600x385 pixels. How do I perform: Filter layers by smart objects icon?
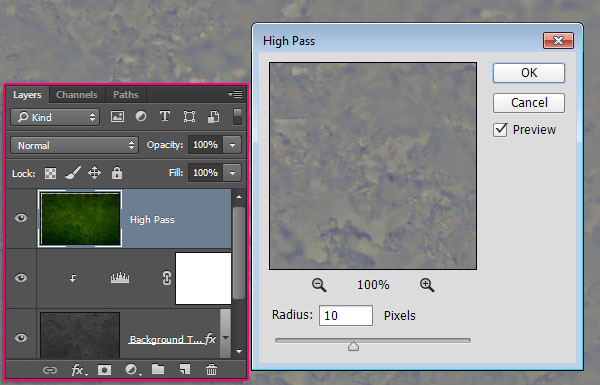click(213, 117)
